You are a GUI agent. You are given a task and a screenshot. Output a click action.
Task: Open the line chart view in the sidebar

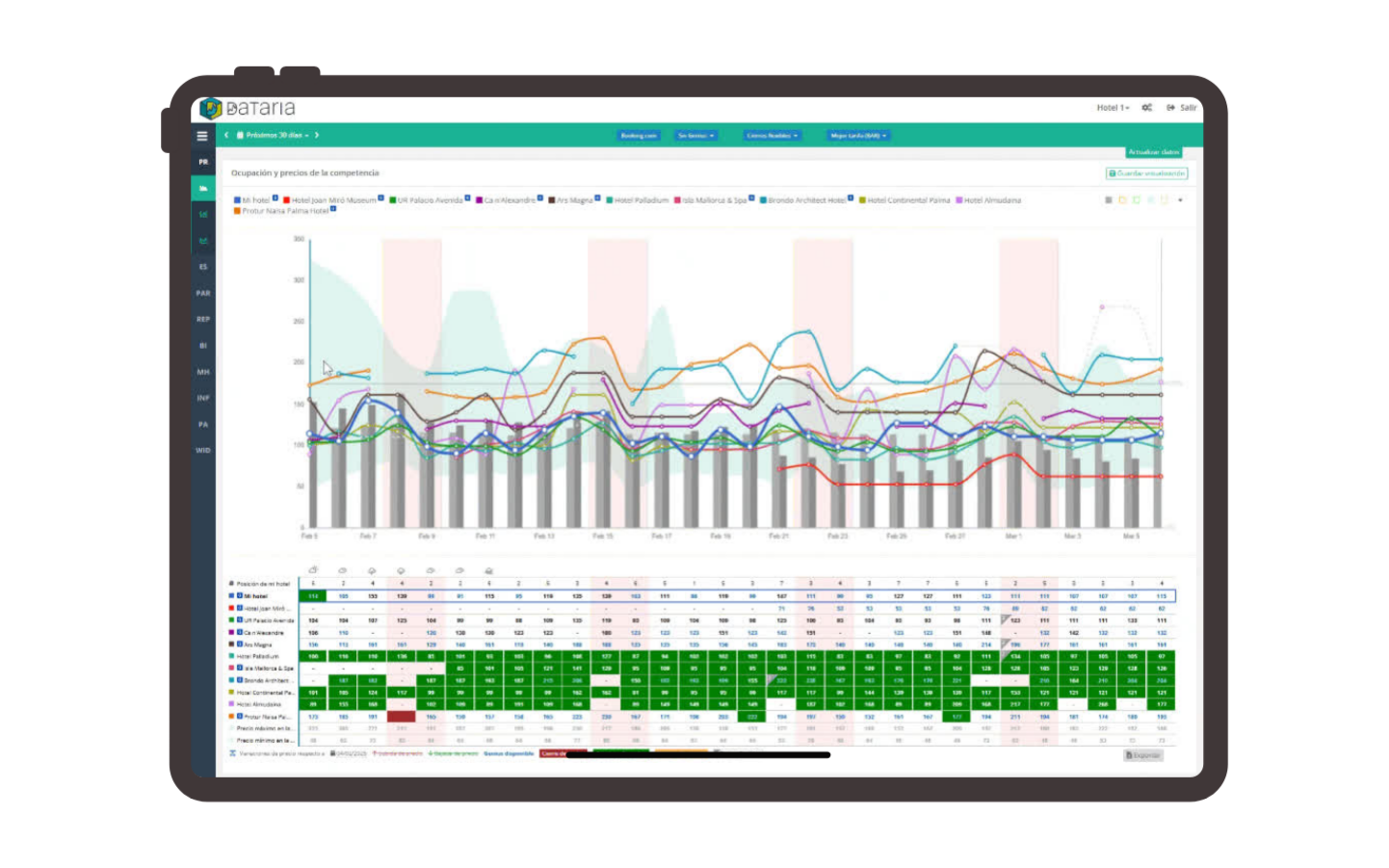click(x=203, y=240)
